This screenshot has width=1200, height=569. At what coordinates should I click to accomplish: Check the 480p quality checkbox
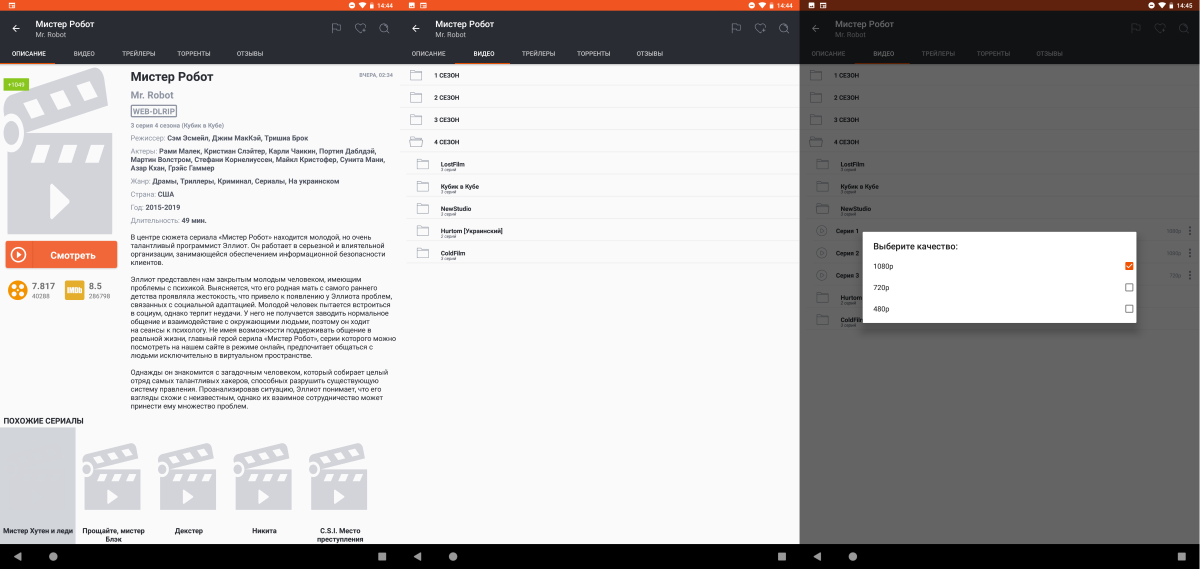click(x=1129, y=309)
